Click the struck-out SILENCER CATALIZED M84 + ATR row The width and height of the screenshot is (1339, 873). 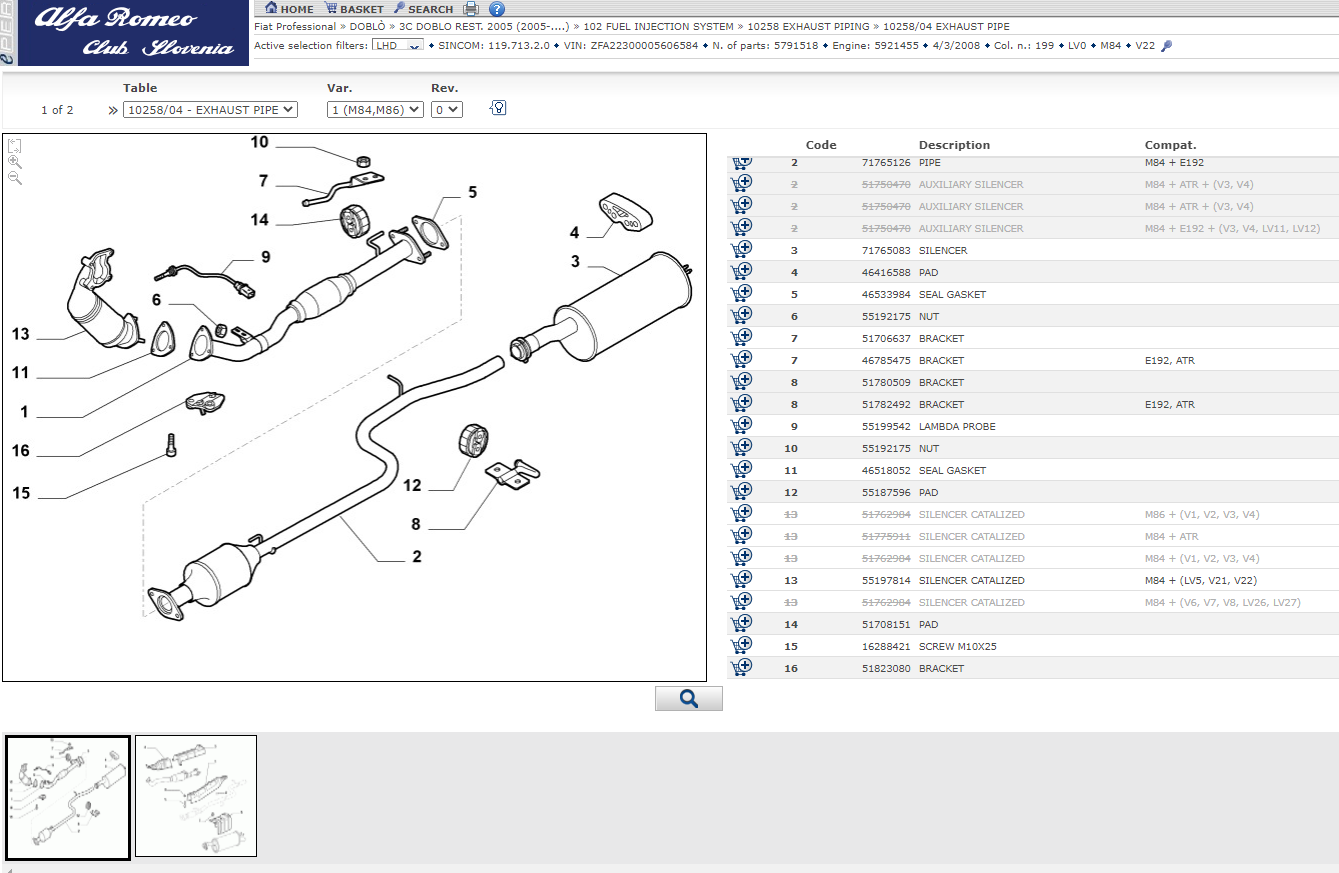pyautogui.click(x=1033, y=536)
